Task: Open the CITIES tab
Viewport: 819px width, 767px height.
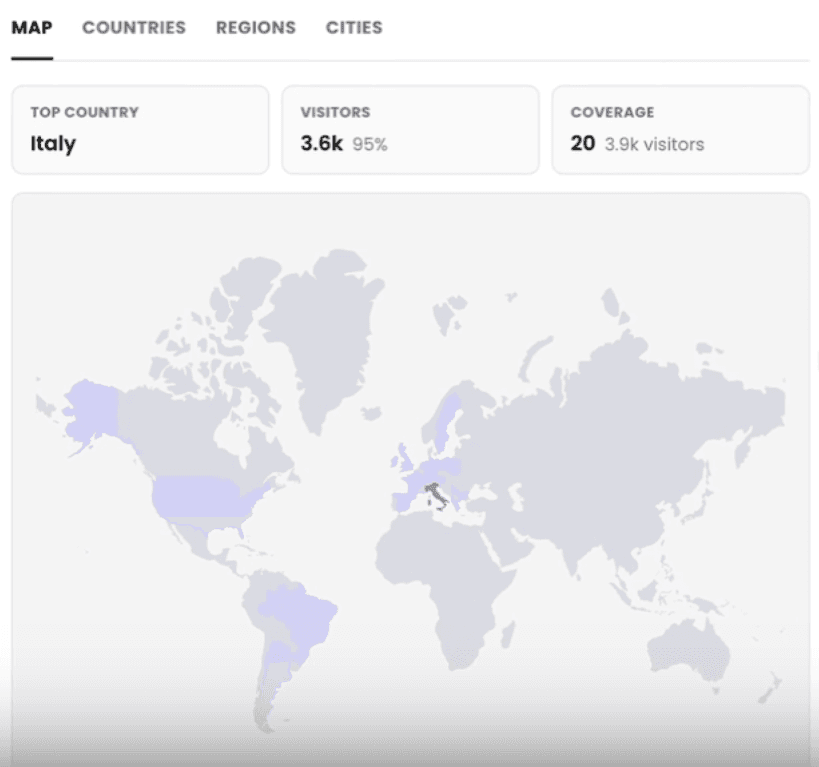Action: 354,28
